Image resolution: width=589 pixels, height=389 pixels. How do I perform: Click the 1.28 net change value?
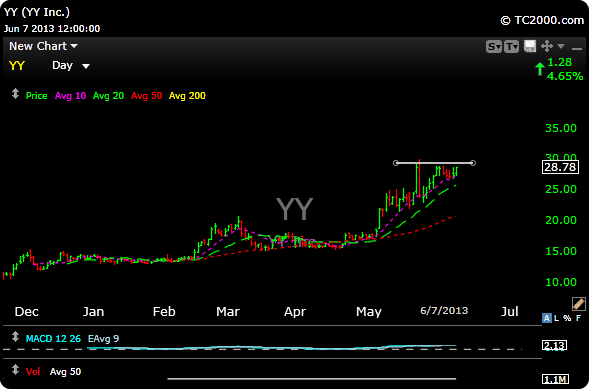[x=560, y=62]
